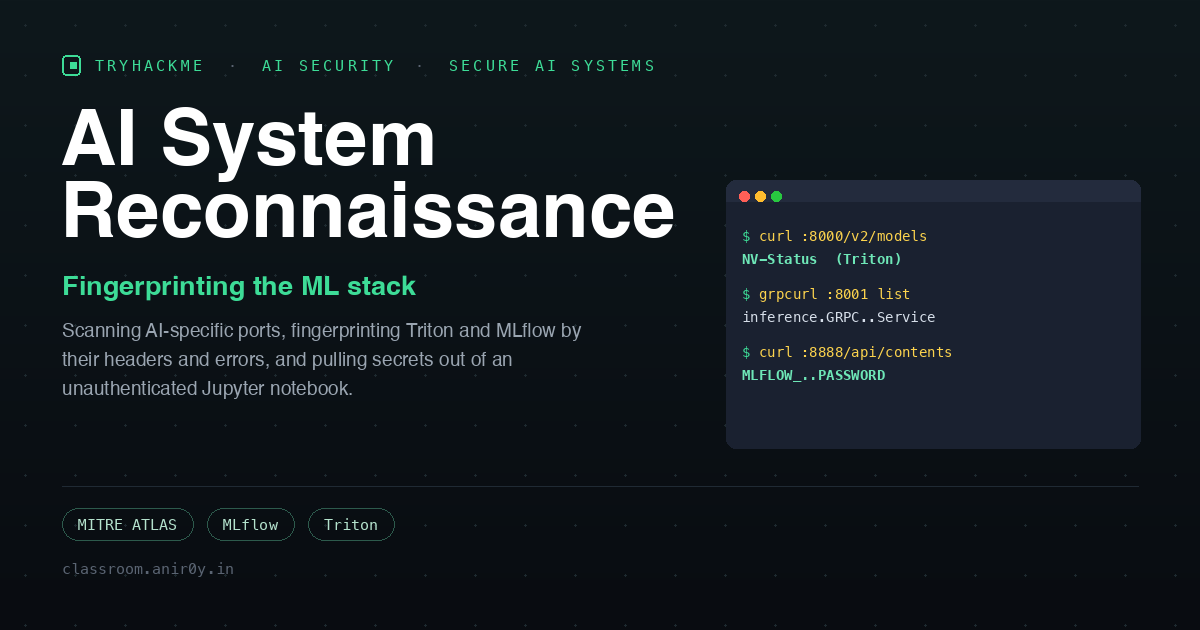
Task: Open the classroom.anir0y.in link
Action: point(148,569)
